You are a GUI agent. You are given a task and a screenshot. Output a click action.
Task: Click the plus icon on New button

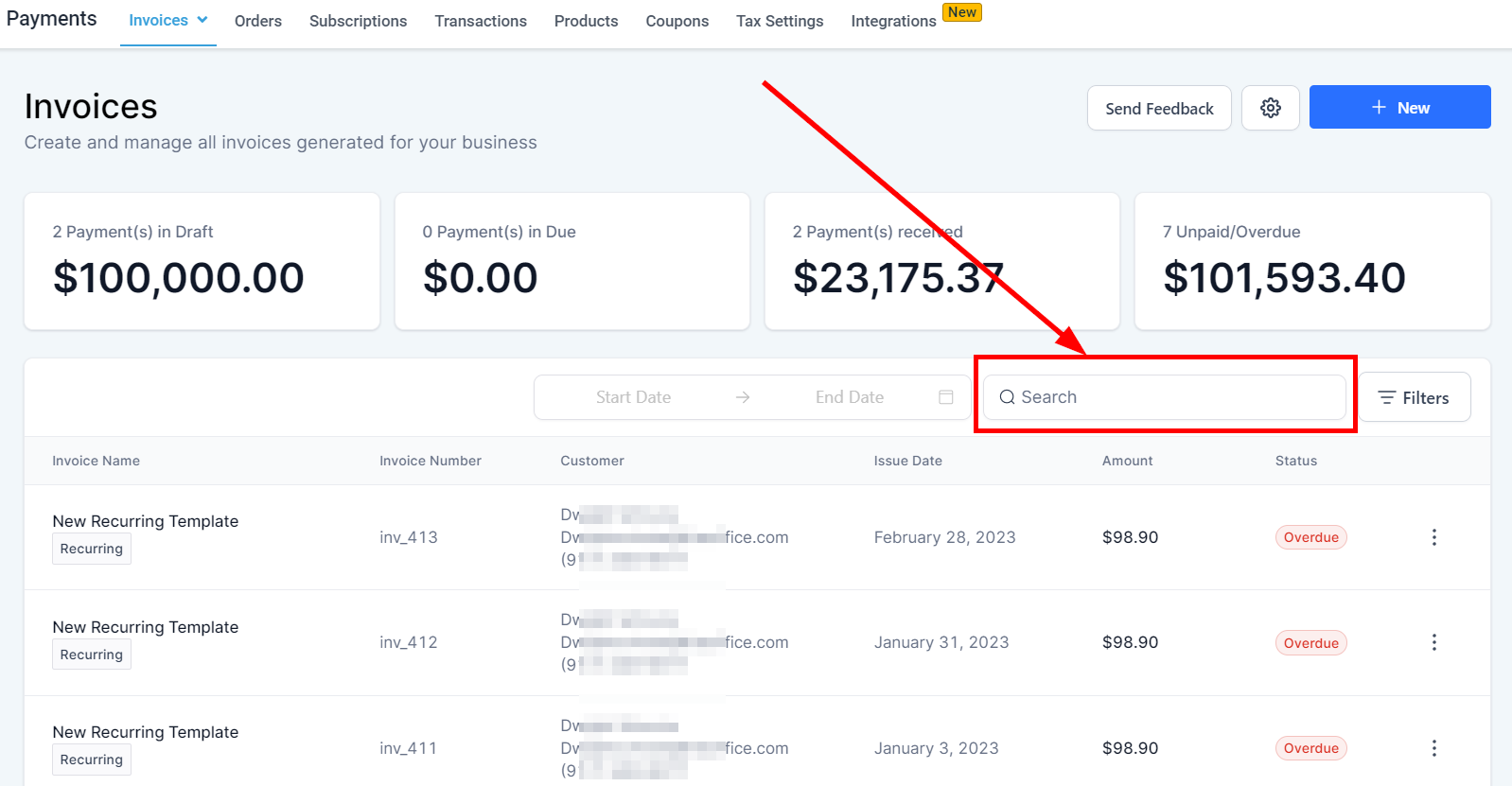[x=1379, y=108]
